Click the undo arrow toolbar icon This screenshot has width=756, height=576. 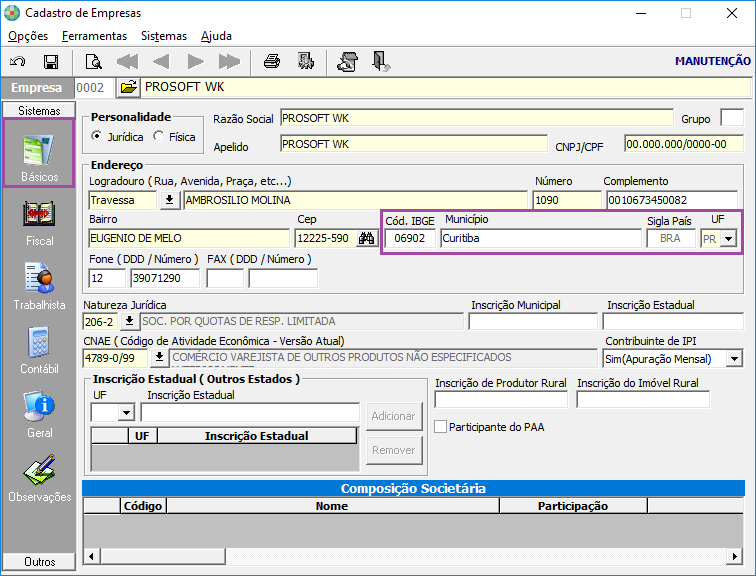click(x=17, y=62)
